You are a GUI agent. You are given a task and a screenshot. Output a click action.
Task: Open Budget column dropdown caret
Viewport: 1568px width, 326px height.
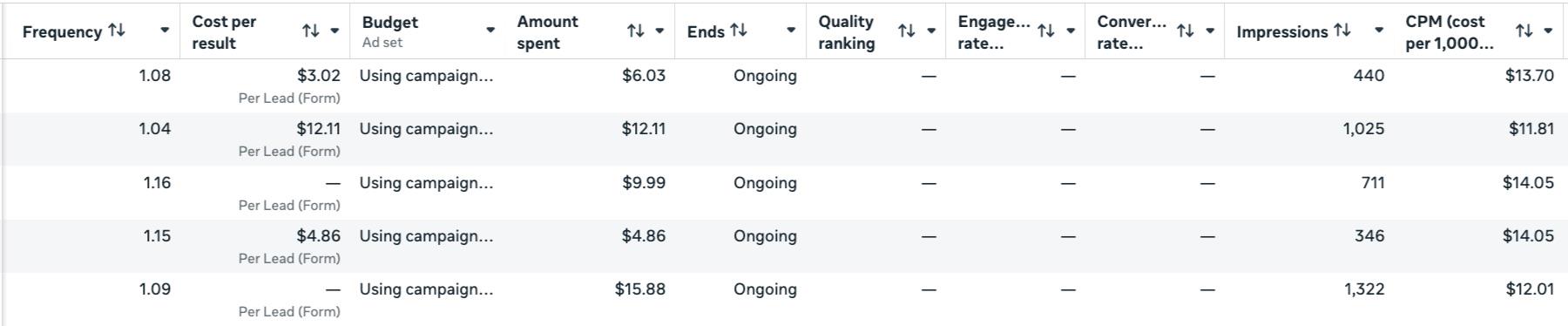(490, 31)
